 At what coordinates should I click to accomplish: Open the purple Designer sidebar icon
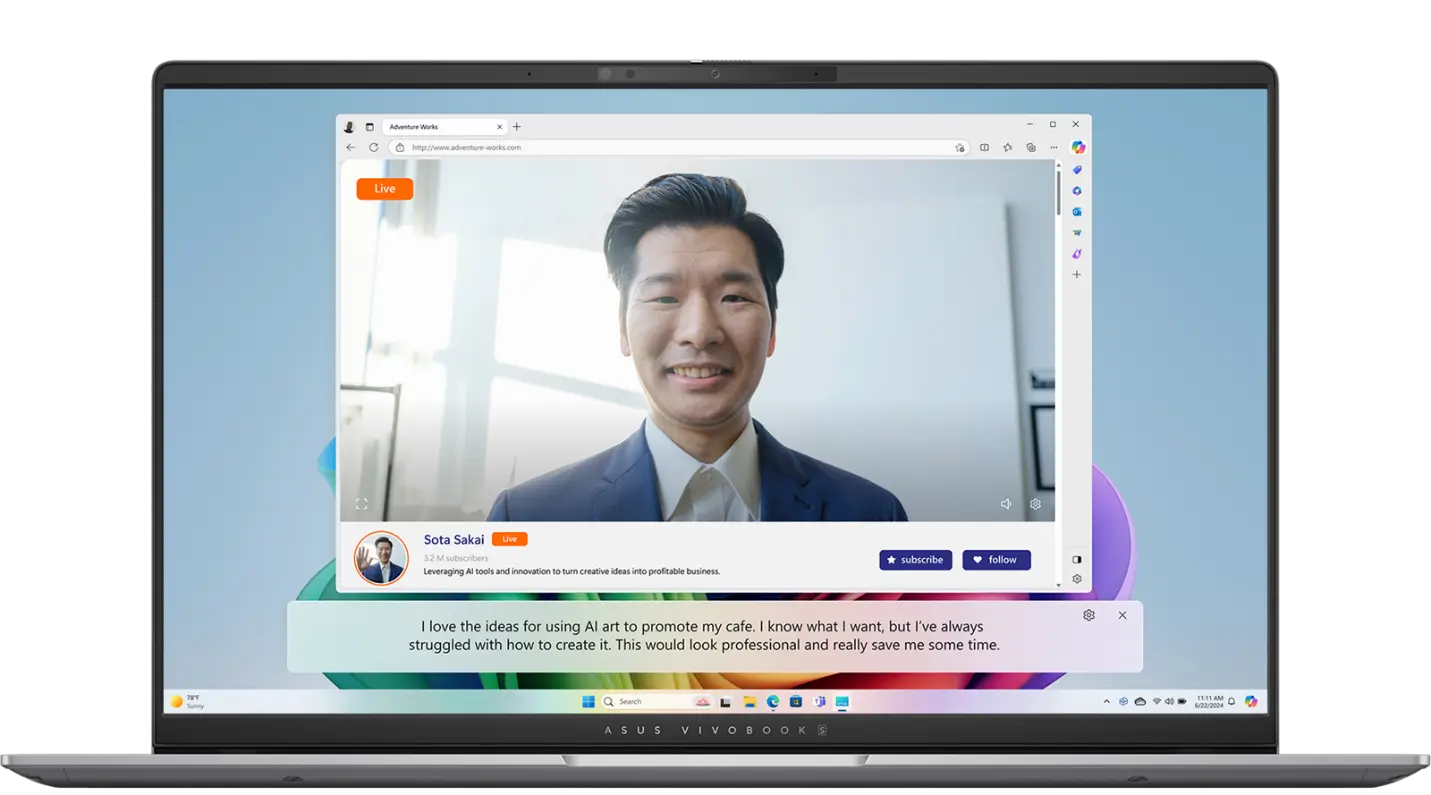pos(1077,254)
